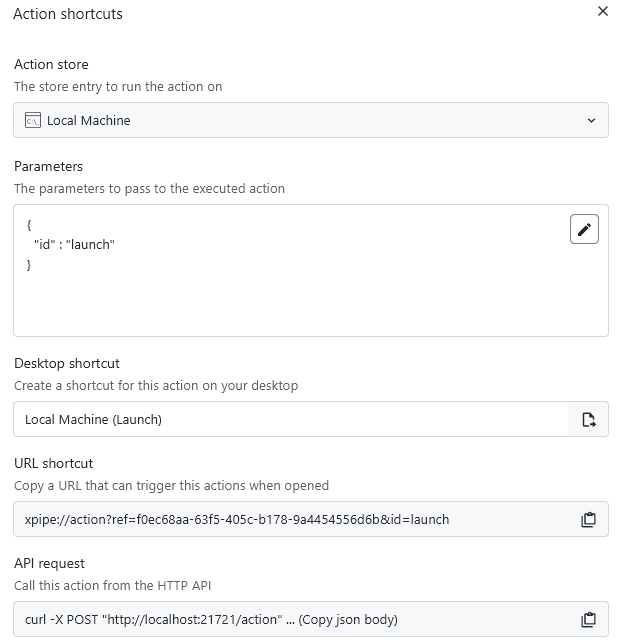
Task: Open the Action store dropdown
Action: point(310,121)
